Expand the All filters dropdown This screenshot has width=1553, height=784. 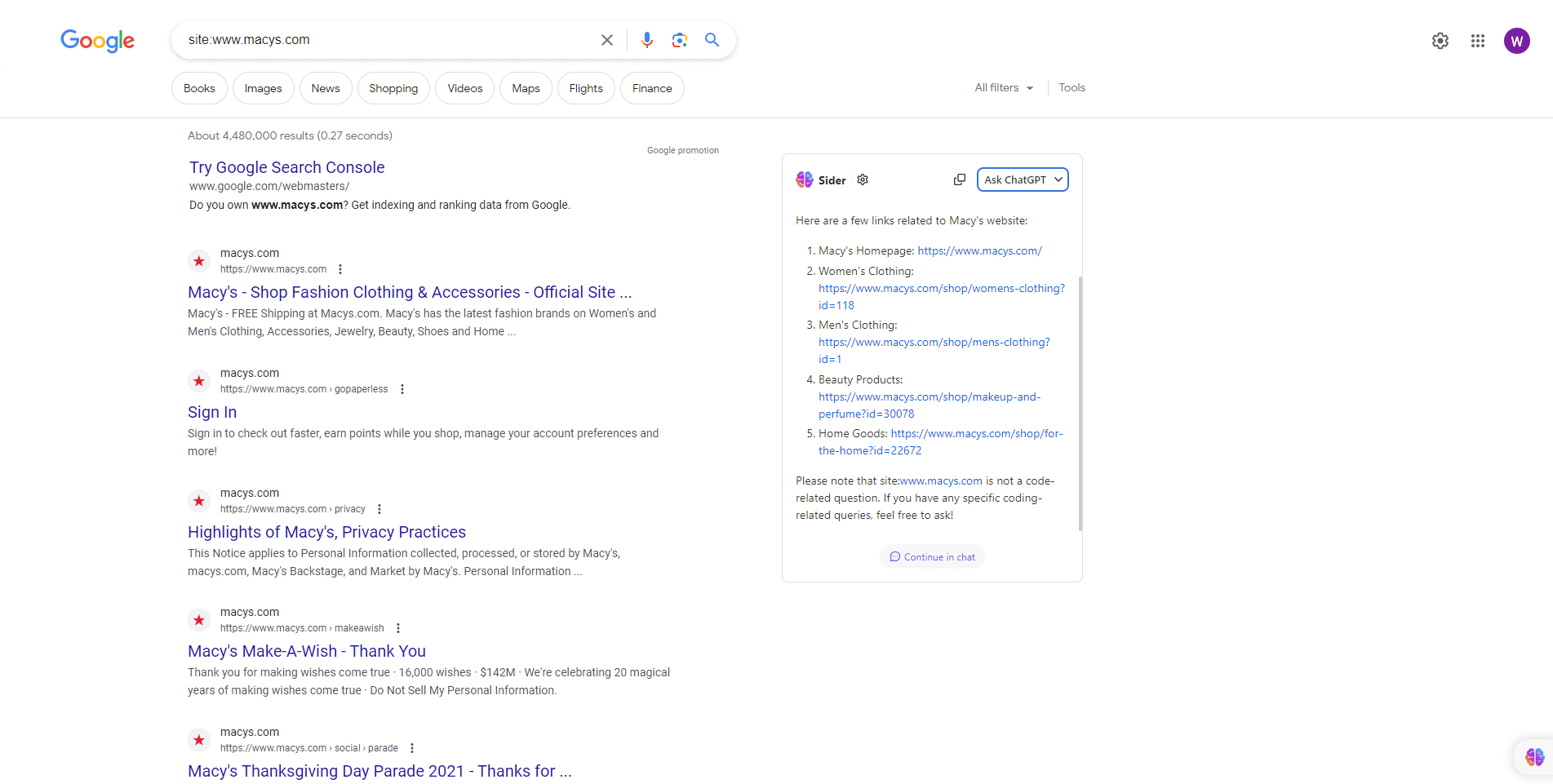(x=1004, y=88)
